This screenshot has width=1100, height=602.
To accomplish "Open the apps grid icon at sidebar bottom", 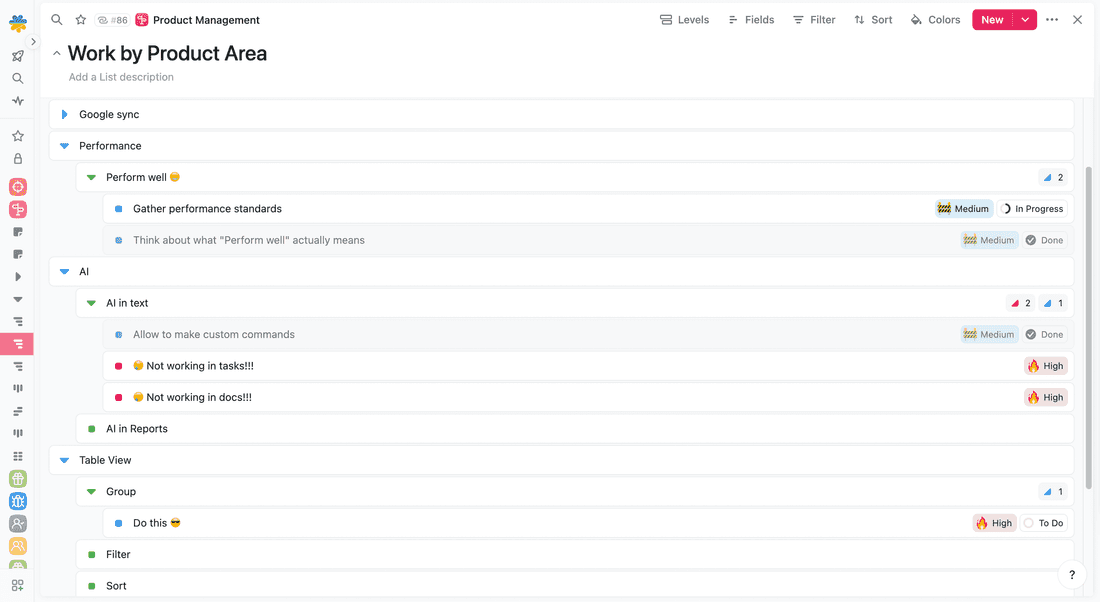I will click(18, 585).
